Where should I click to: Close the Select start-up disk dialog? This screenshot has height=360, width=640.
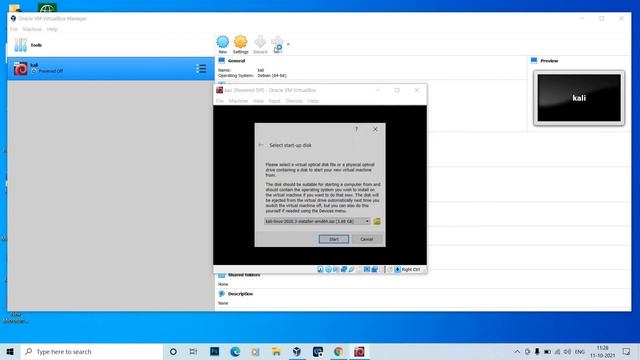375,129
